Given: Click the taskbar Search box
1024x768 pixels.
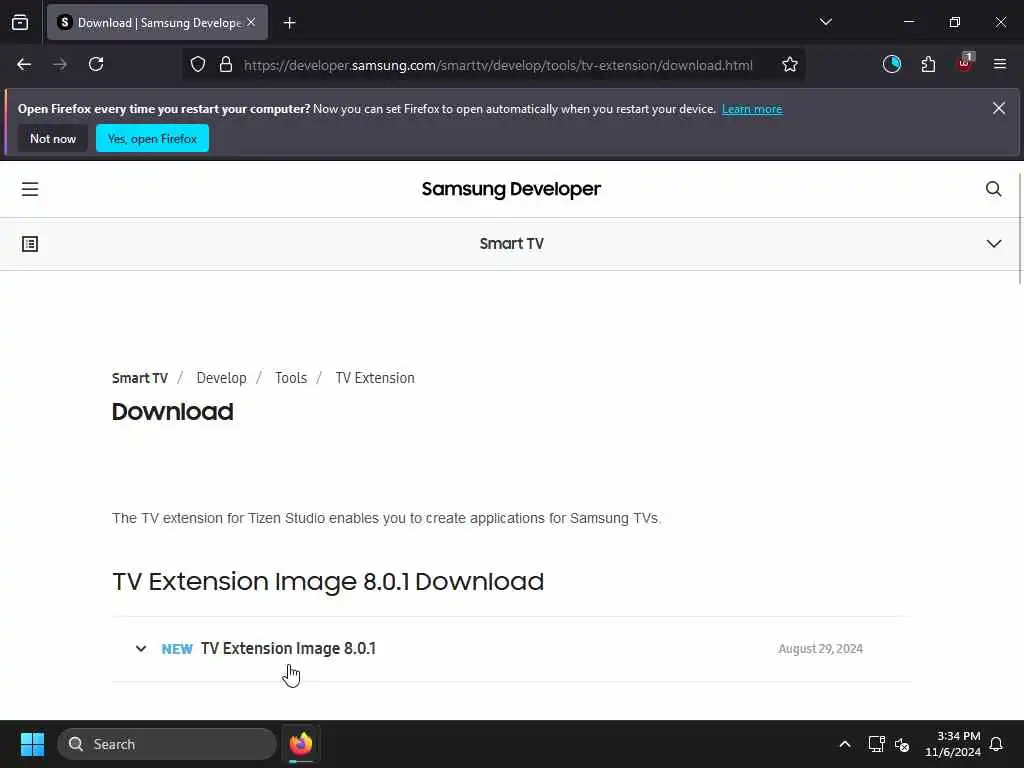Looking at the screenshot, I should 167,744.
